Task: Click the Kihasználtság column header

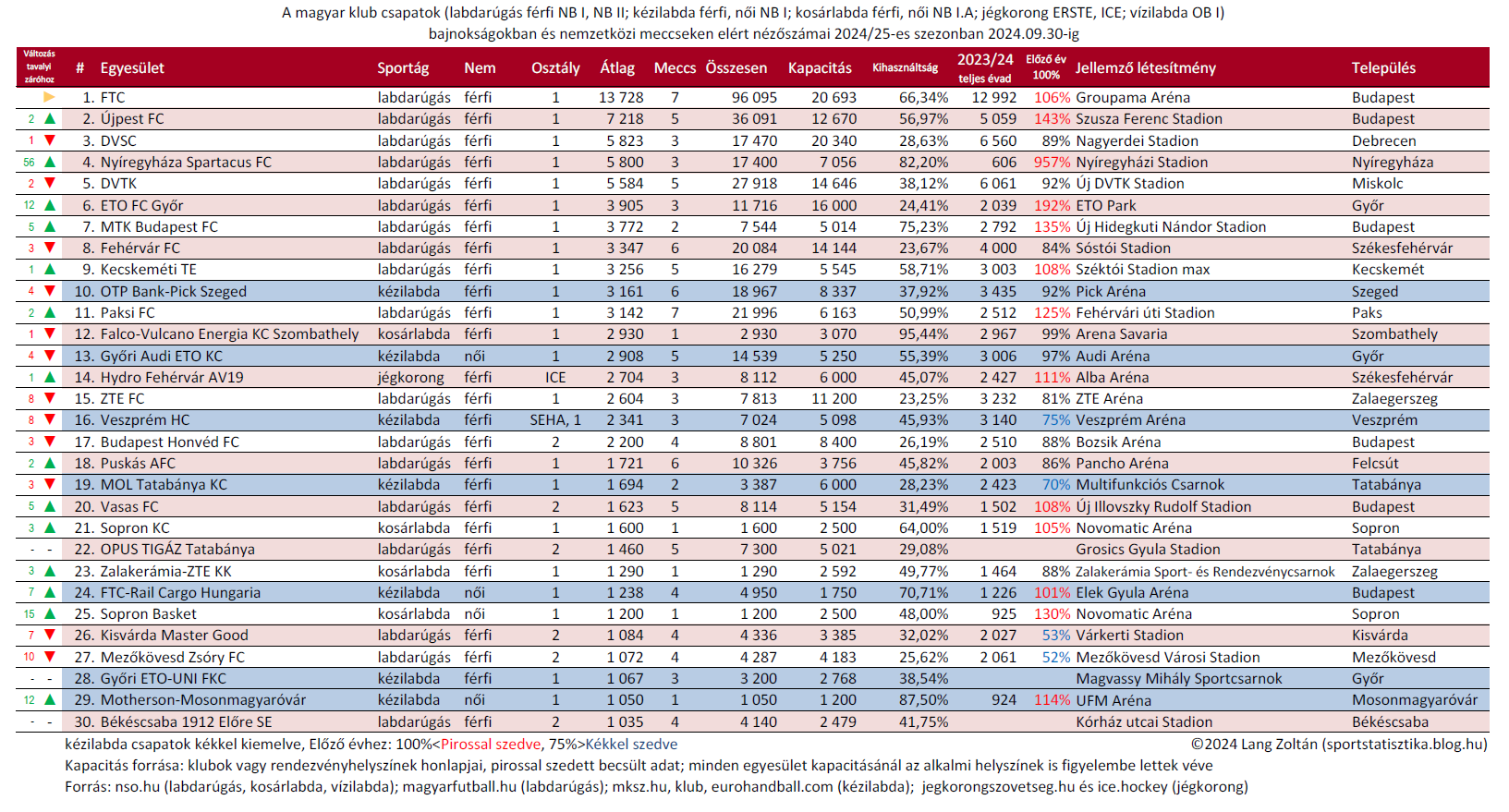Action: tap(905, 67)
